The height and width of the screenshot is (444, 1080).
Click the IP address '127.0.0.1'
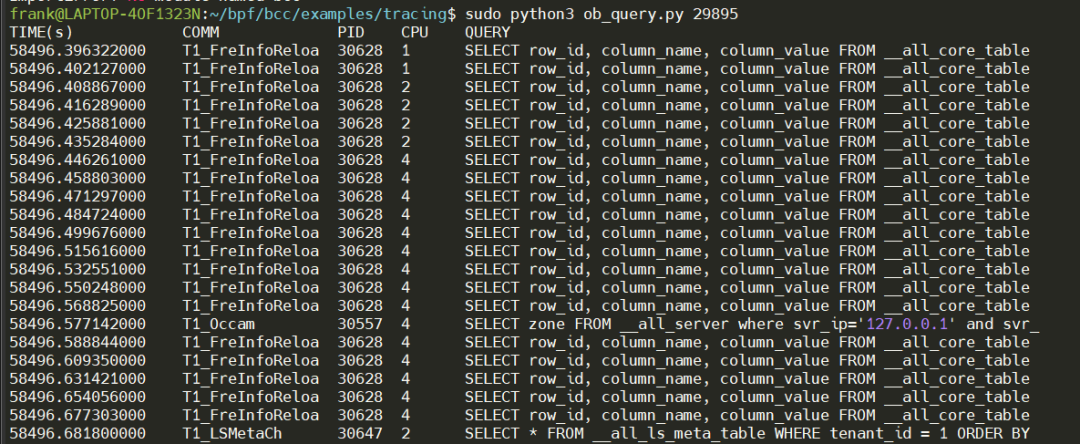[x=908, y=324]
